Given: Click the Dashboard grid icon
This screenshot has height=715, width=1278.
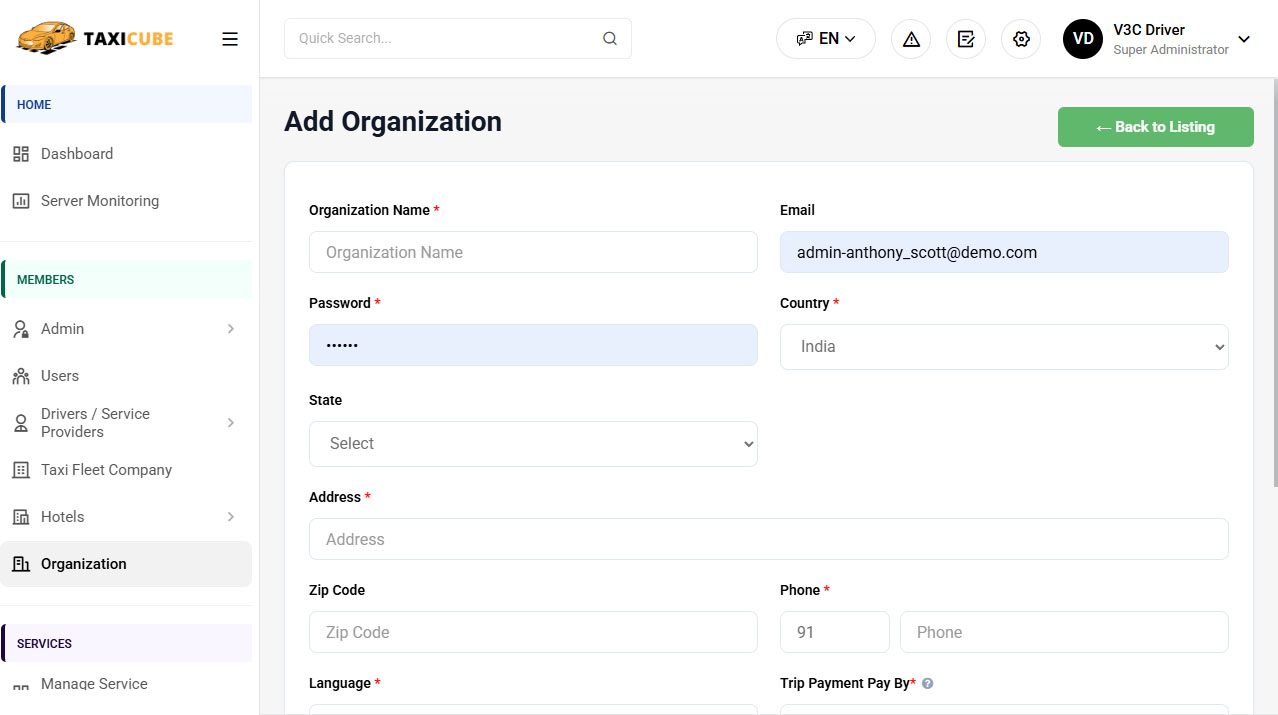Looking at the screenshot, I should [x=21, y=154].
